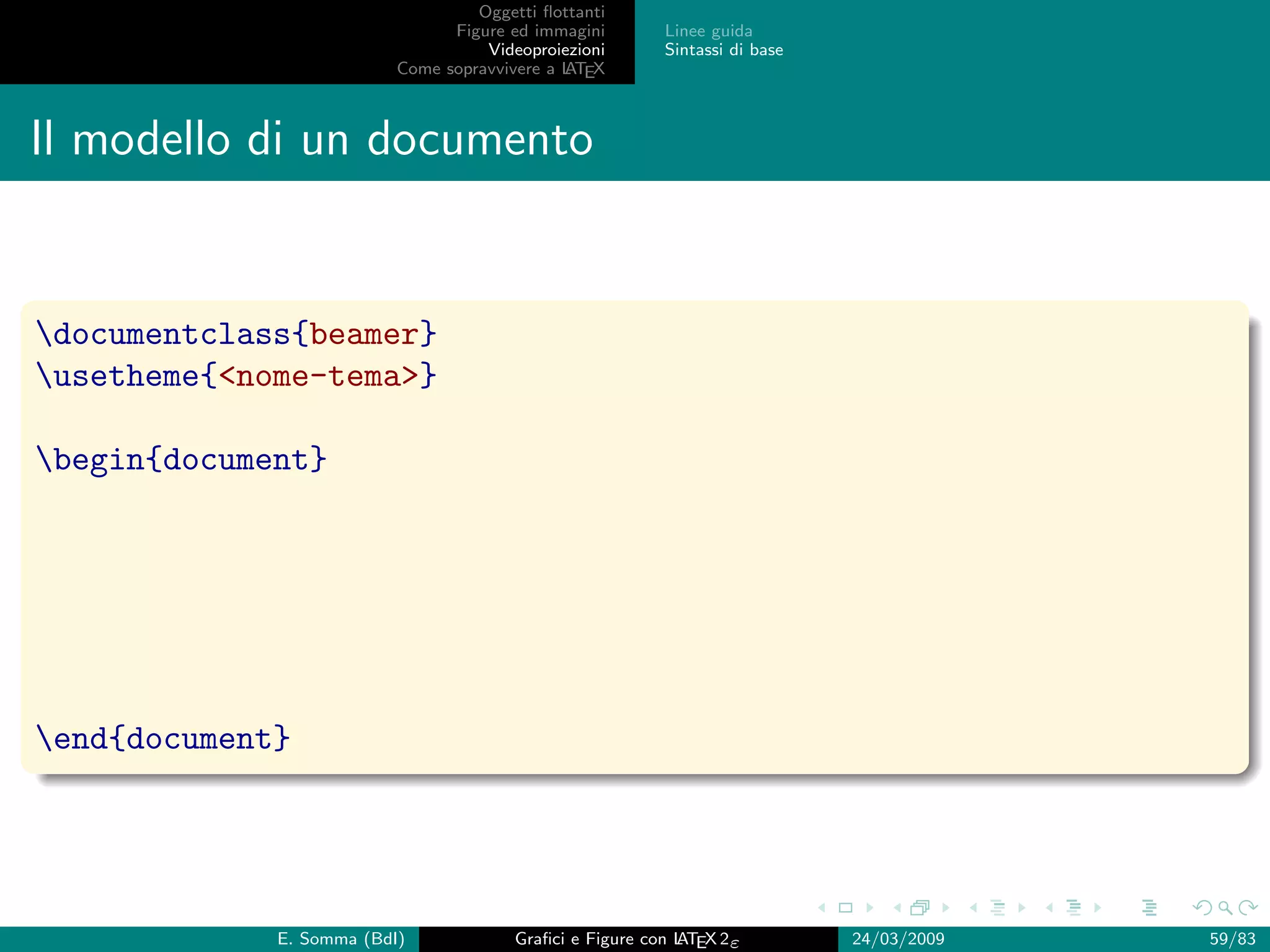Click author E. Somma (BdI) in footer
Image resolution: width=1270 pixels, height=952 pixels.
[341, 939]
